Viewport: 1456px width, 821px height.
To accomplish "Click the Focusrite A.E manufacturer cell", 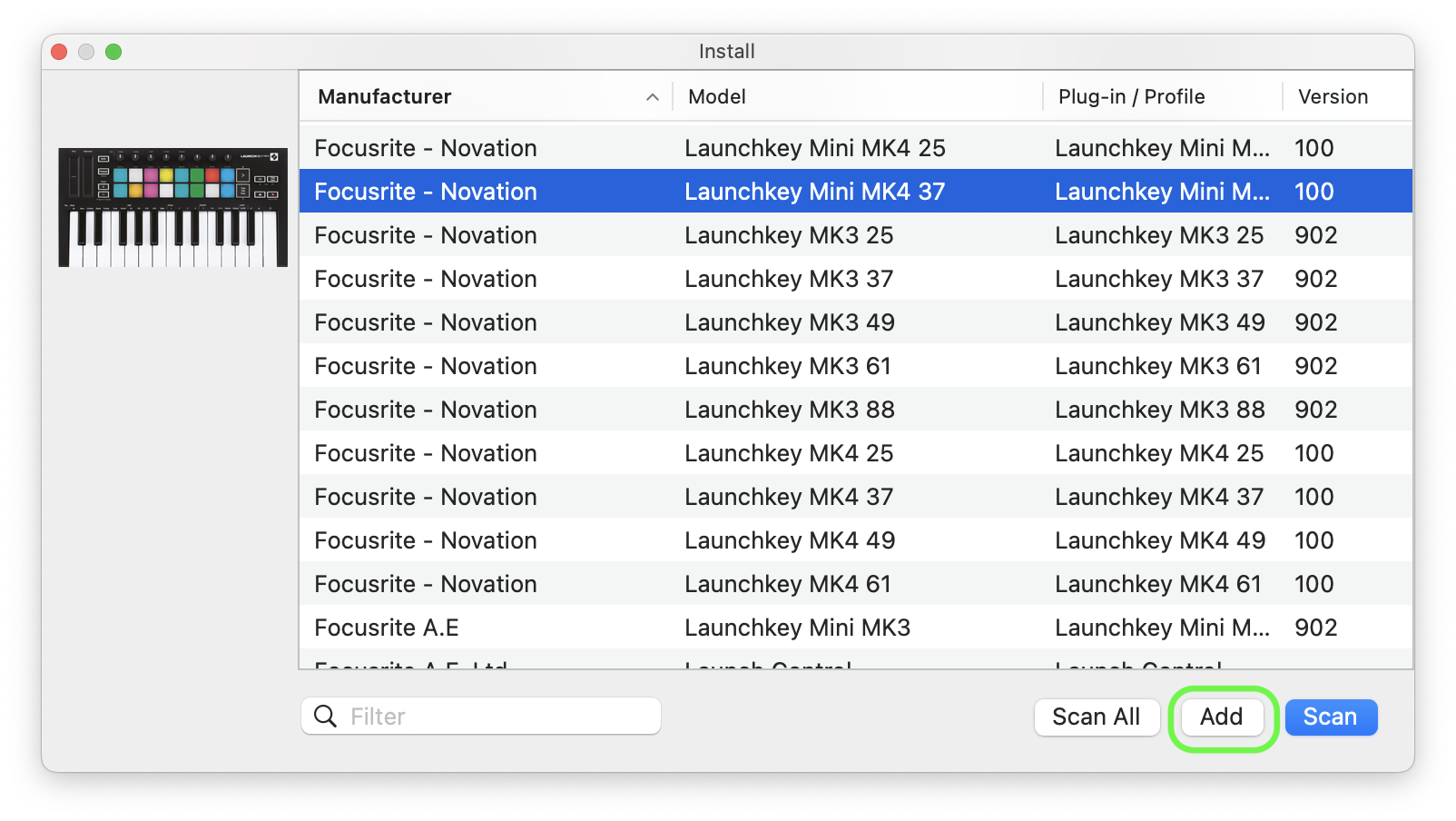I will point(387,628).
